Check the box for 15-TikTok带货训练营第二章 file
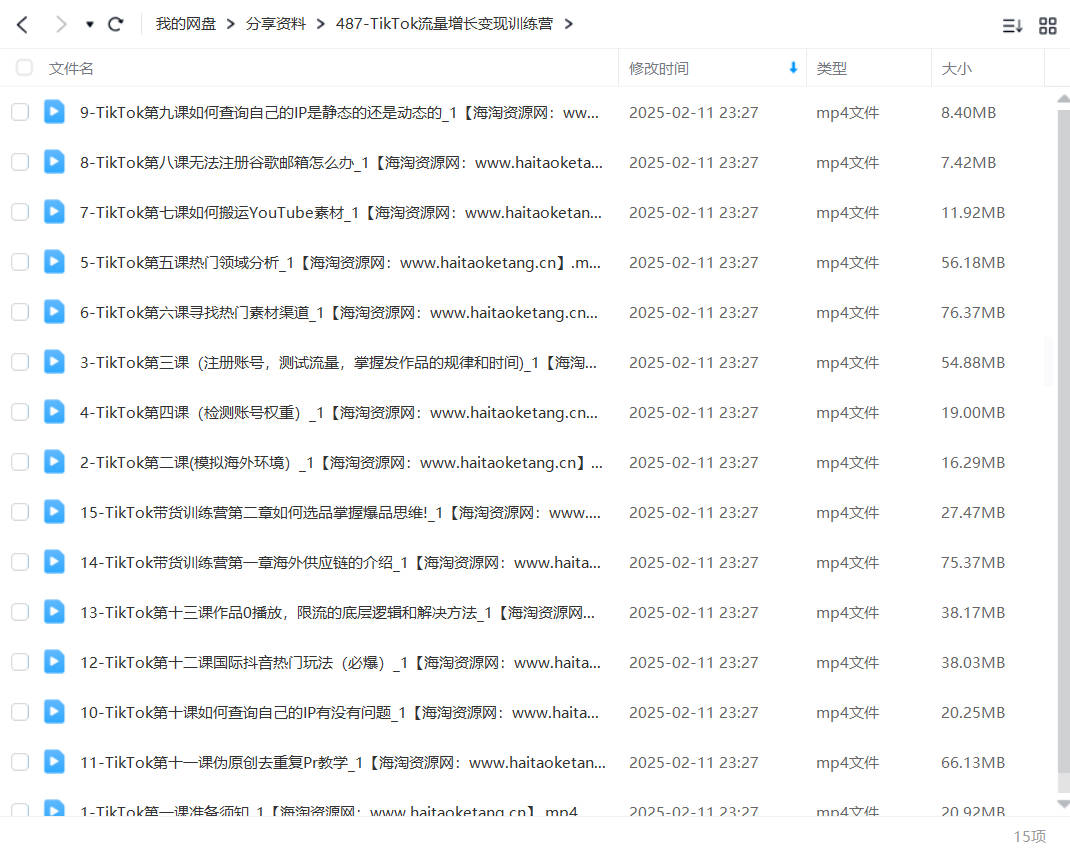1070x848 pixels. [x=20, y=512]
